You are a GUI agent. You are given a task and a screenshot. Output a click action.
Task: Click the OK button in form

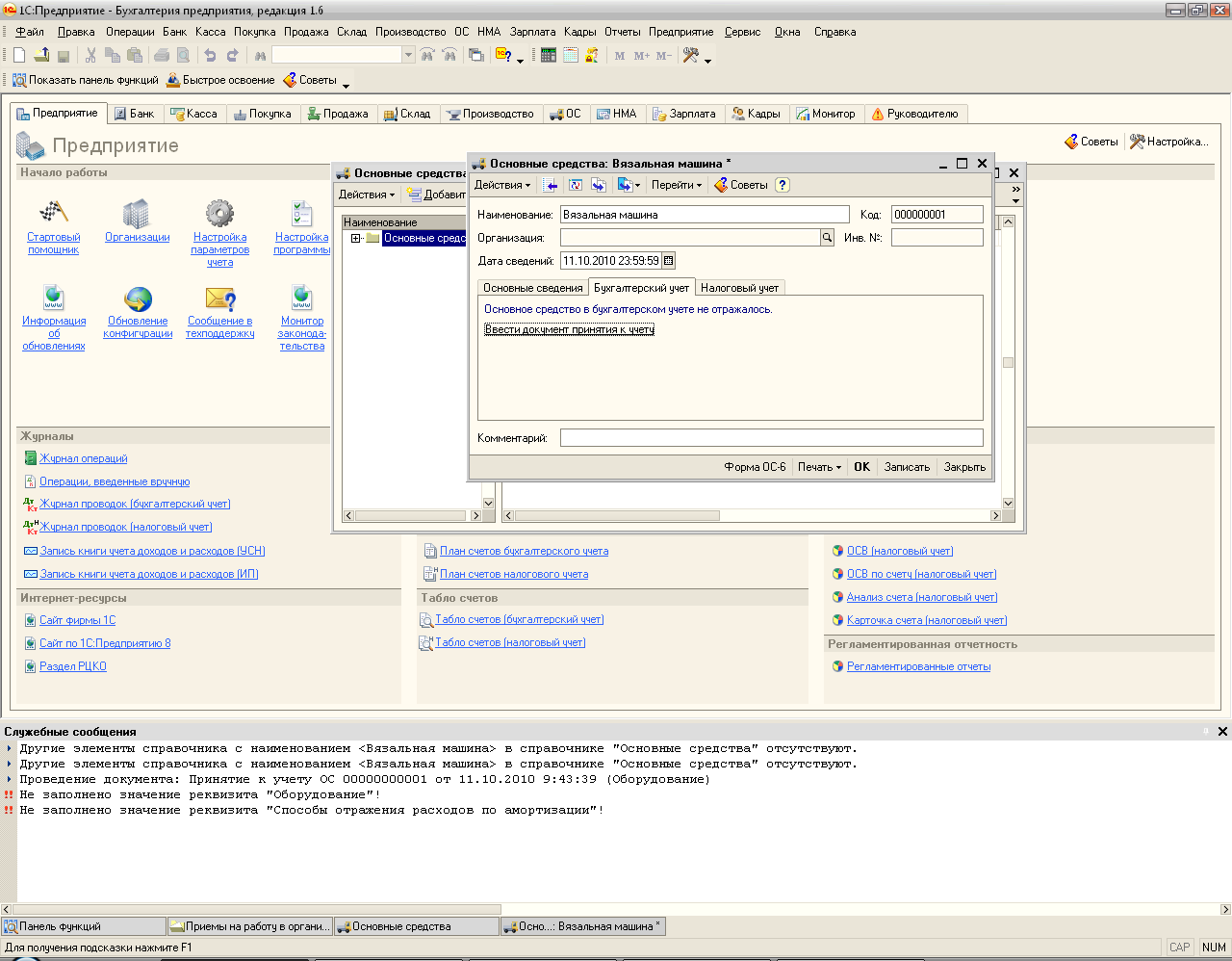861,467
